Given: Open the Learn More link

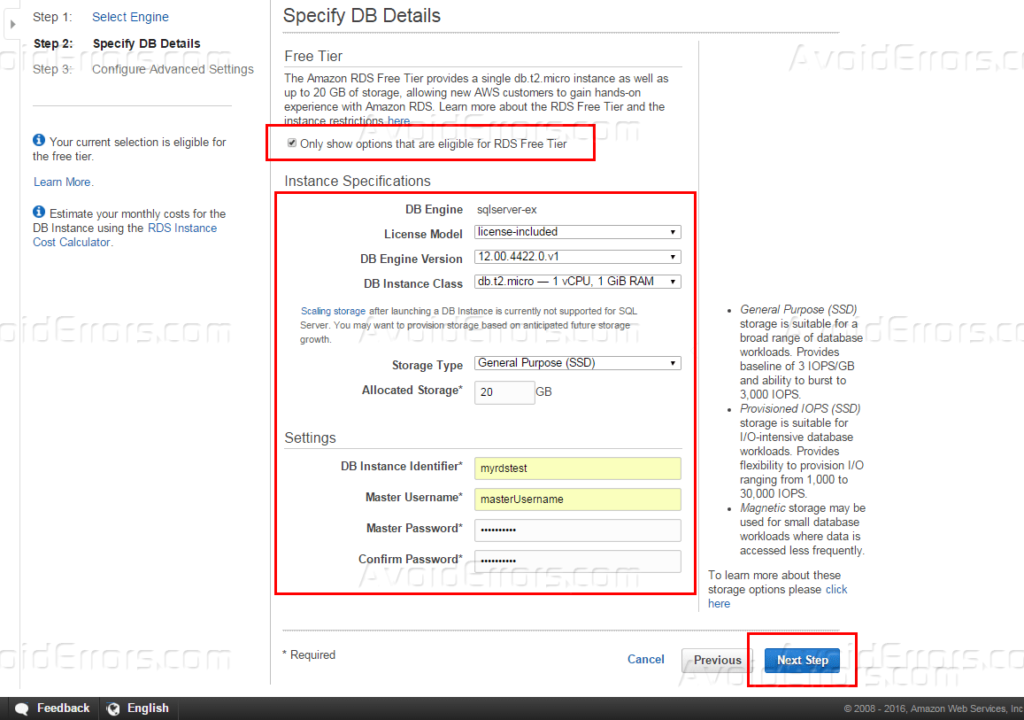Looking at the screenshot, I should click(x=63, y=181).
